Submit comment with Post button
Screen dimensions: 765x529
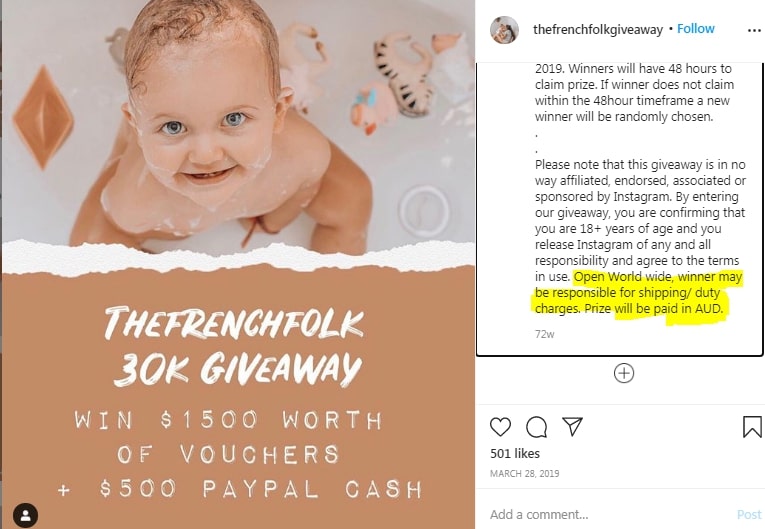(749, 514)
